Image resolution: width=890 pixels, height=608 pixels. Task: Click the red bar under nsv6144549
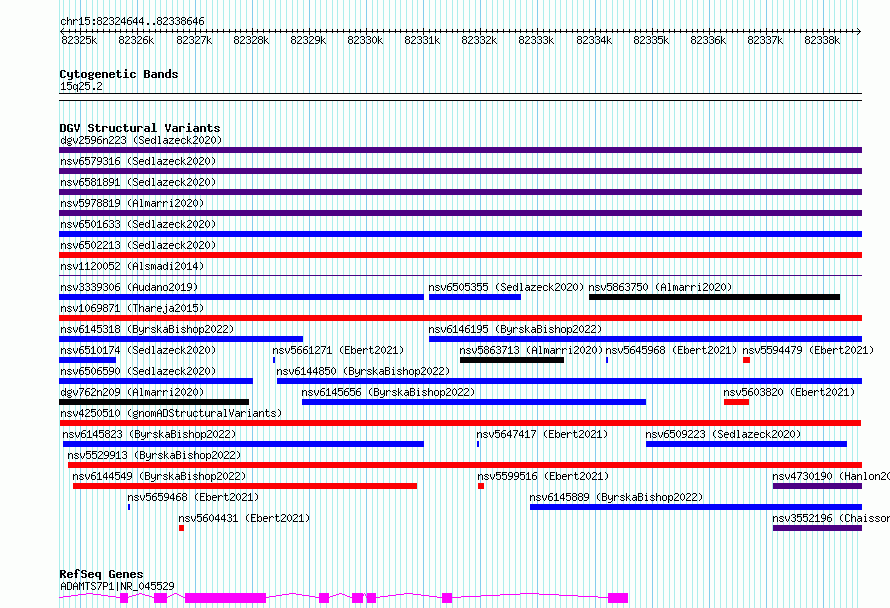pos(245,486)
